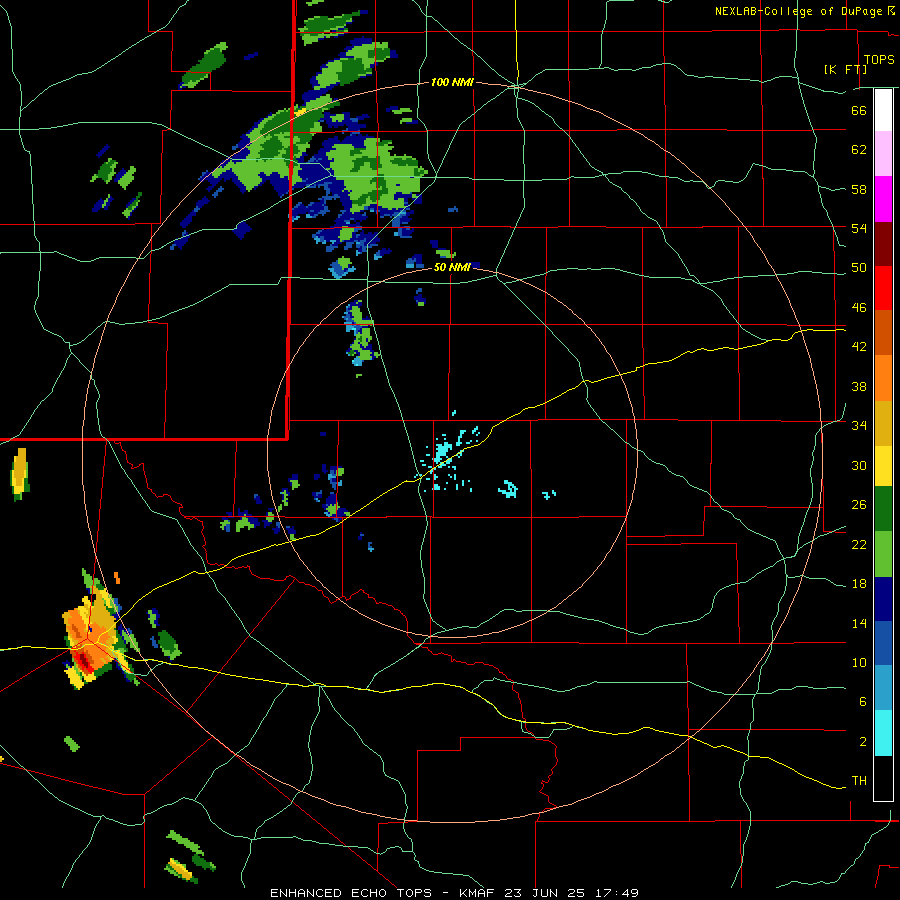Click the TH legend label
The image size is (900, 900).
click(859, 781)
